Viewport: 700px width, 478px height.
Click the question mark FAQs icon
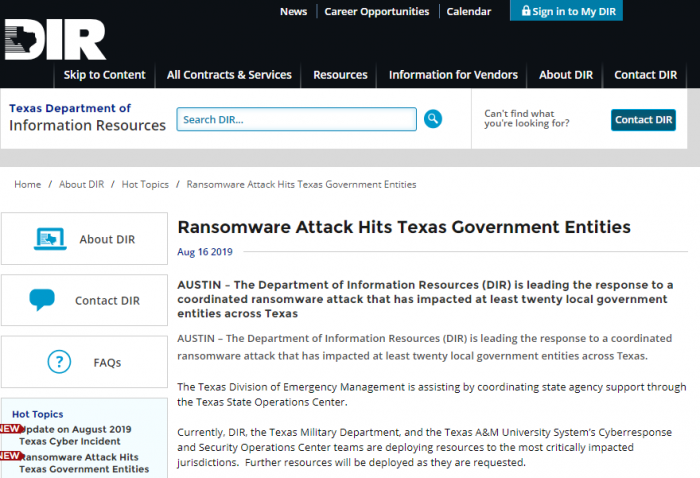pyautogui.click(x=59, y=361)
